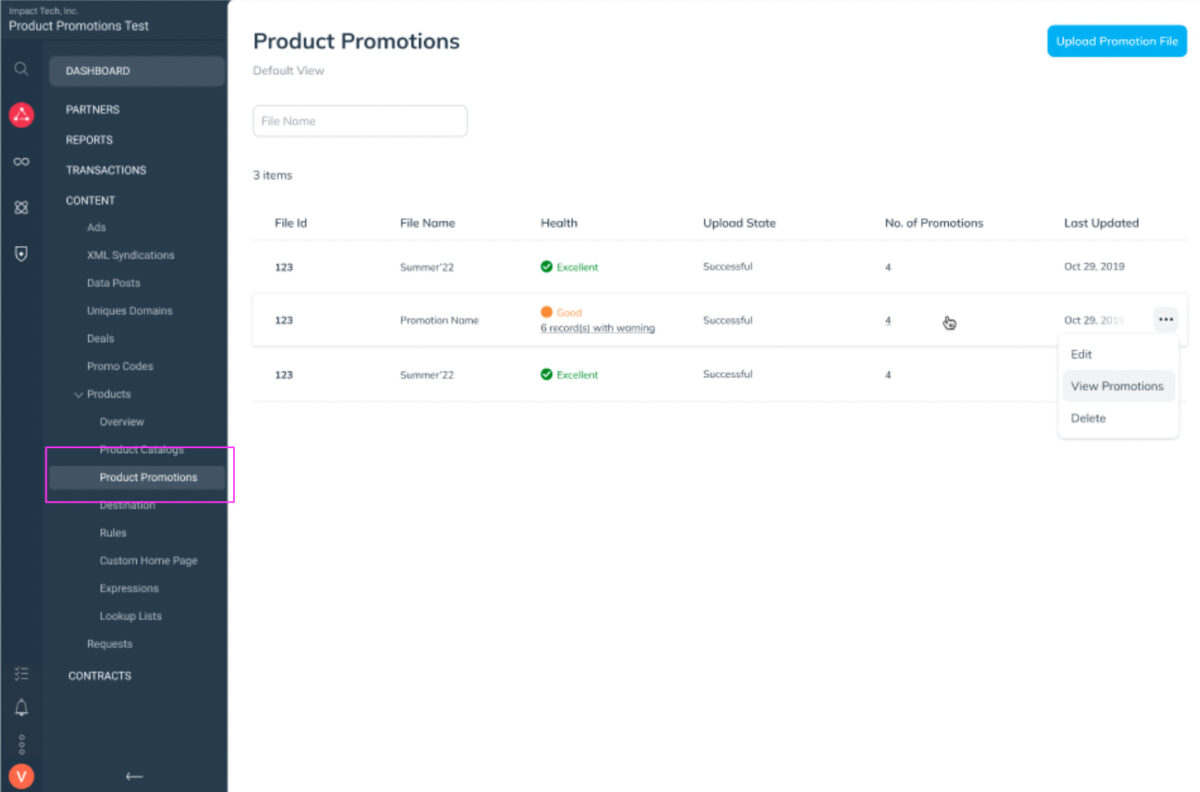Open the notifications bell icon
The height and width of the screenshot is (792, 1200).
[x=21, y=708]
